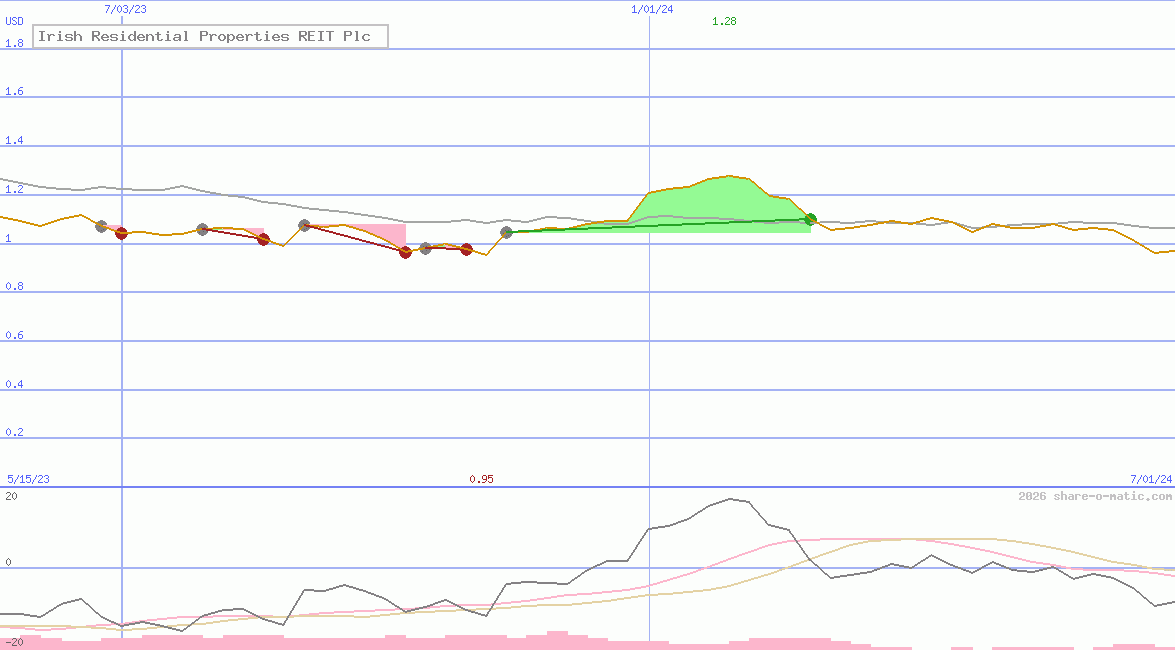Click the red 0.95 low value
Image resolution: width=1175 pixels, height=650 pixels.
(481, 479)
